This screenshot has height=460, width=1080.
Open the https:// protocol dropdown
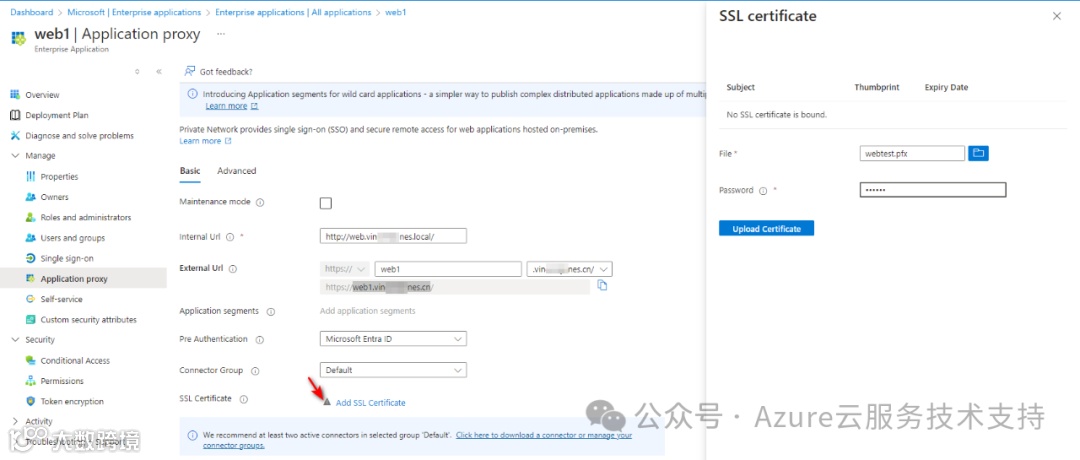(x=346, y=269)
